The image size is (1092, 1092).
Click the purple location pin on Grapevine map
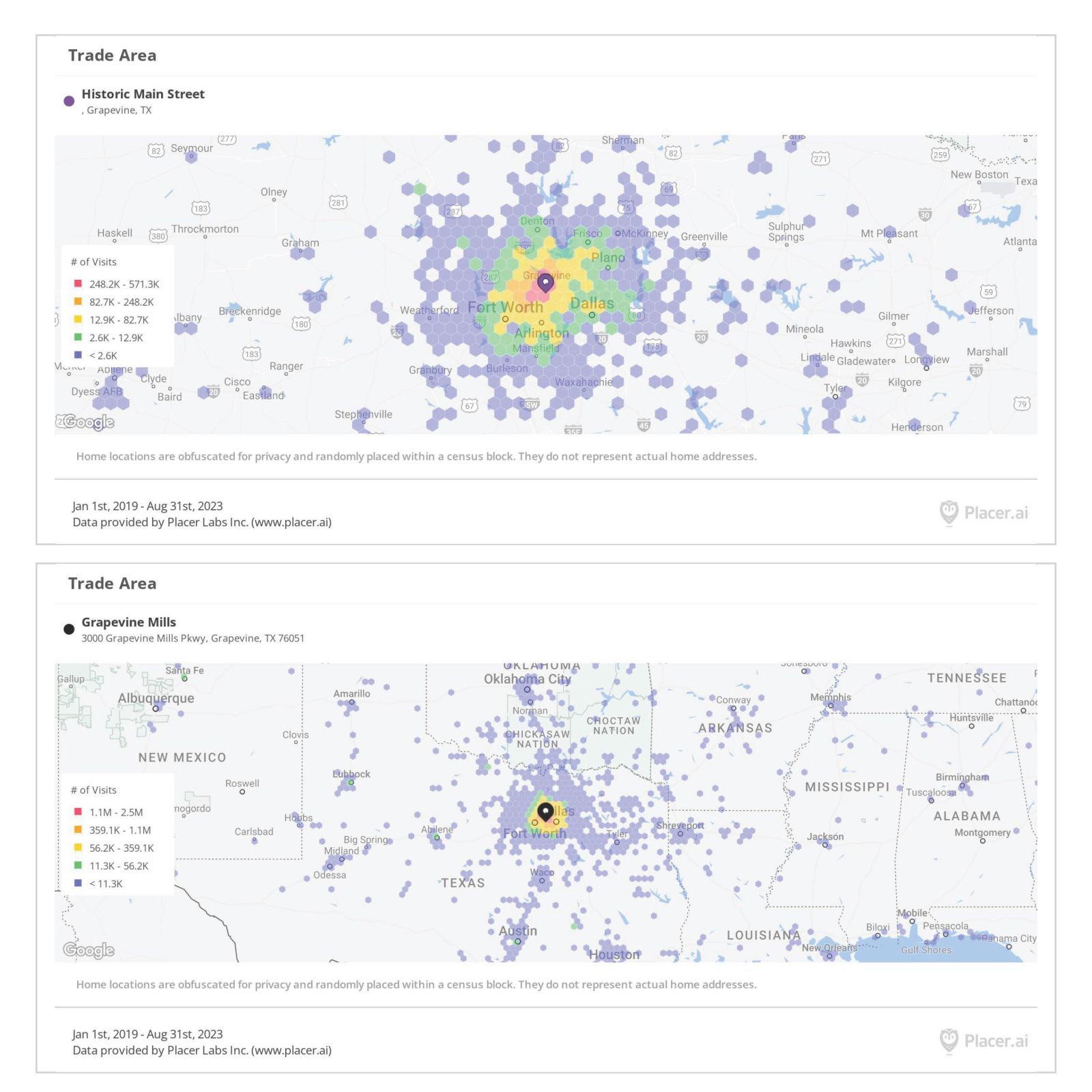[545, 283]
